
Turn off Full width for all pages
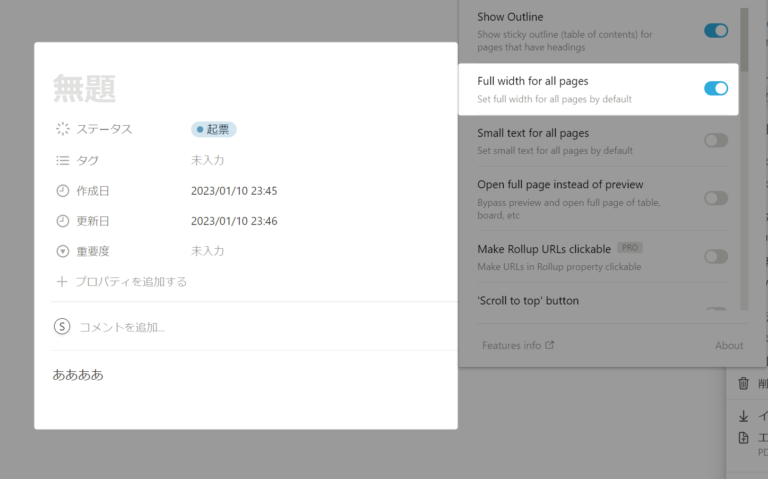[716, 88]
